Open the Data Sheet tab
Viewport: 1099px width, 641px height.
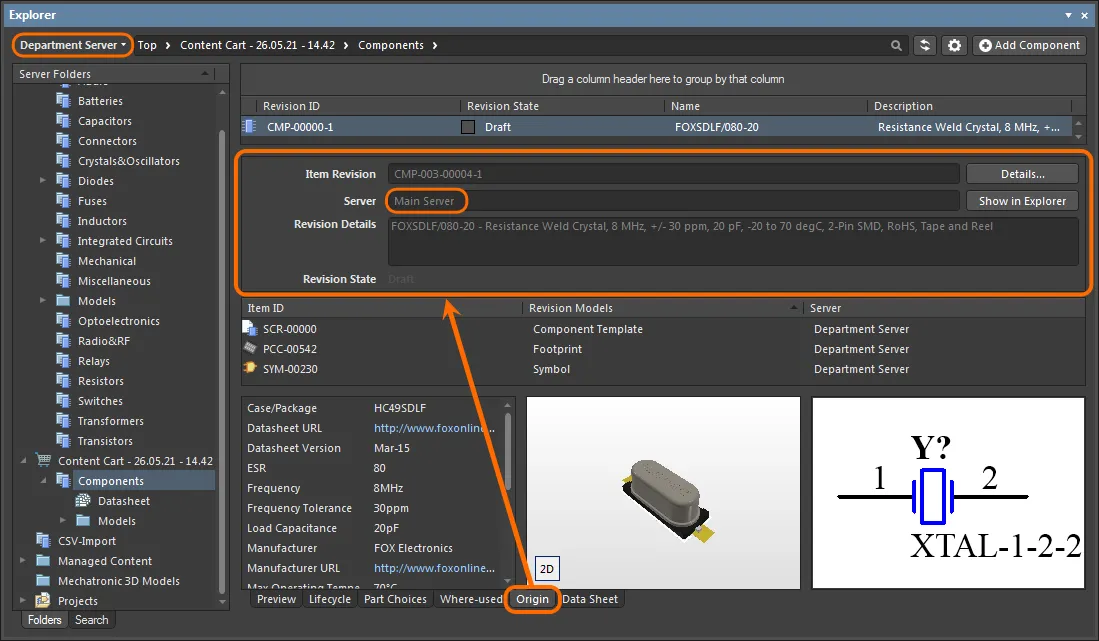pos(590,599)
